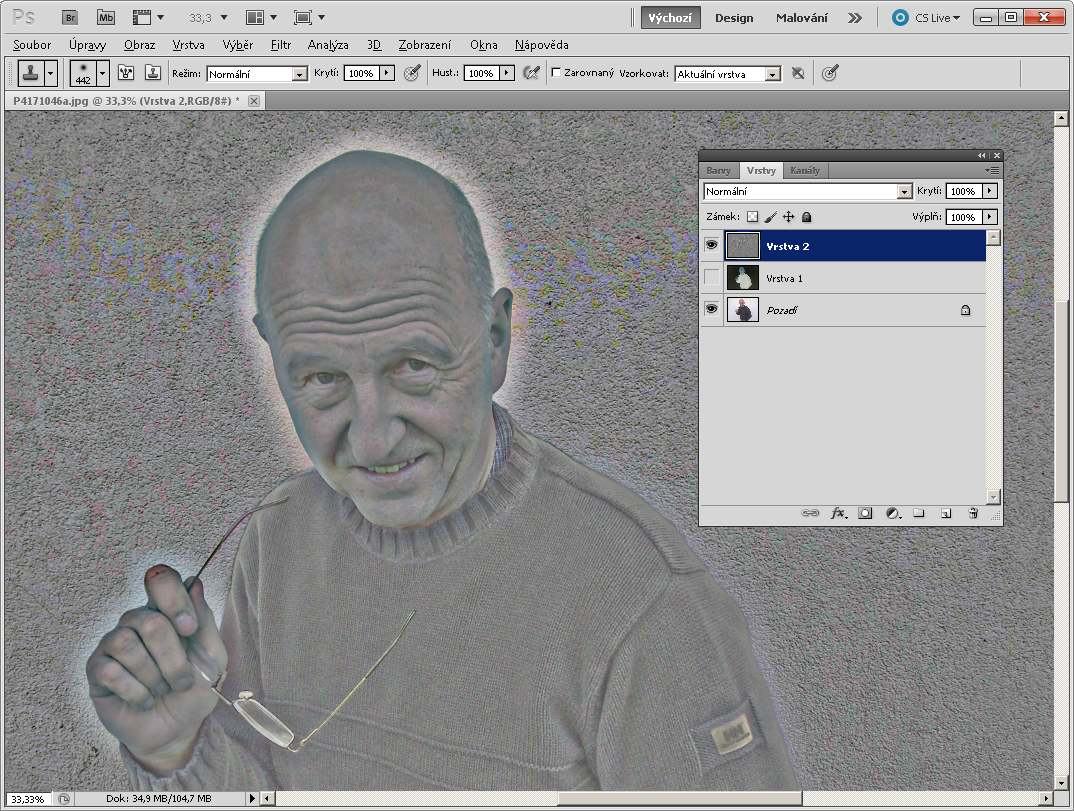Click the trash icon to delete layer

(972, 513)
